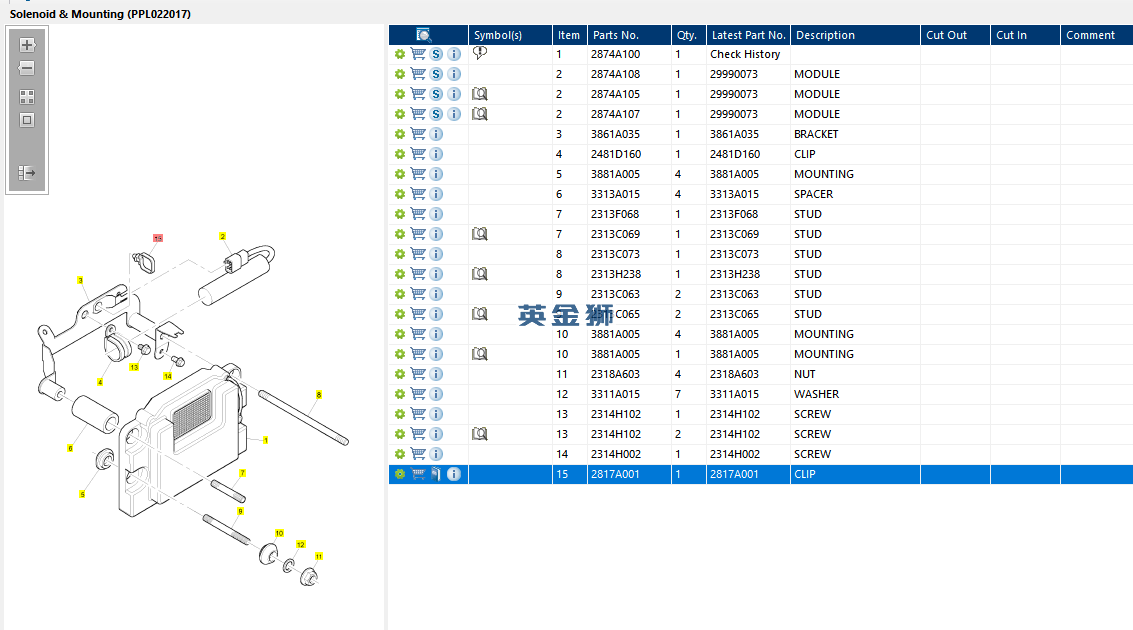Sort by the Symbol(s) column header
Screen dimensions: 1133x630
[510, 35]
